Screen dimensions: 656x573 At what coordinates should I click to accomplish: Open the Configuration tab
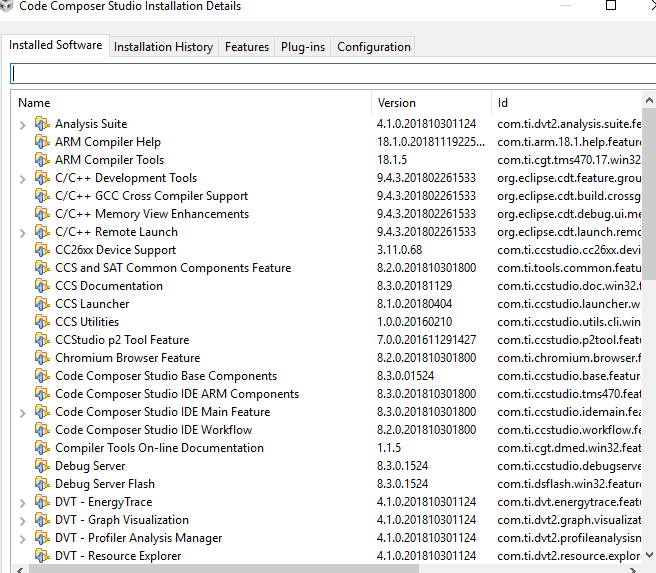(374, 47)
